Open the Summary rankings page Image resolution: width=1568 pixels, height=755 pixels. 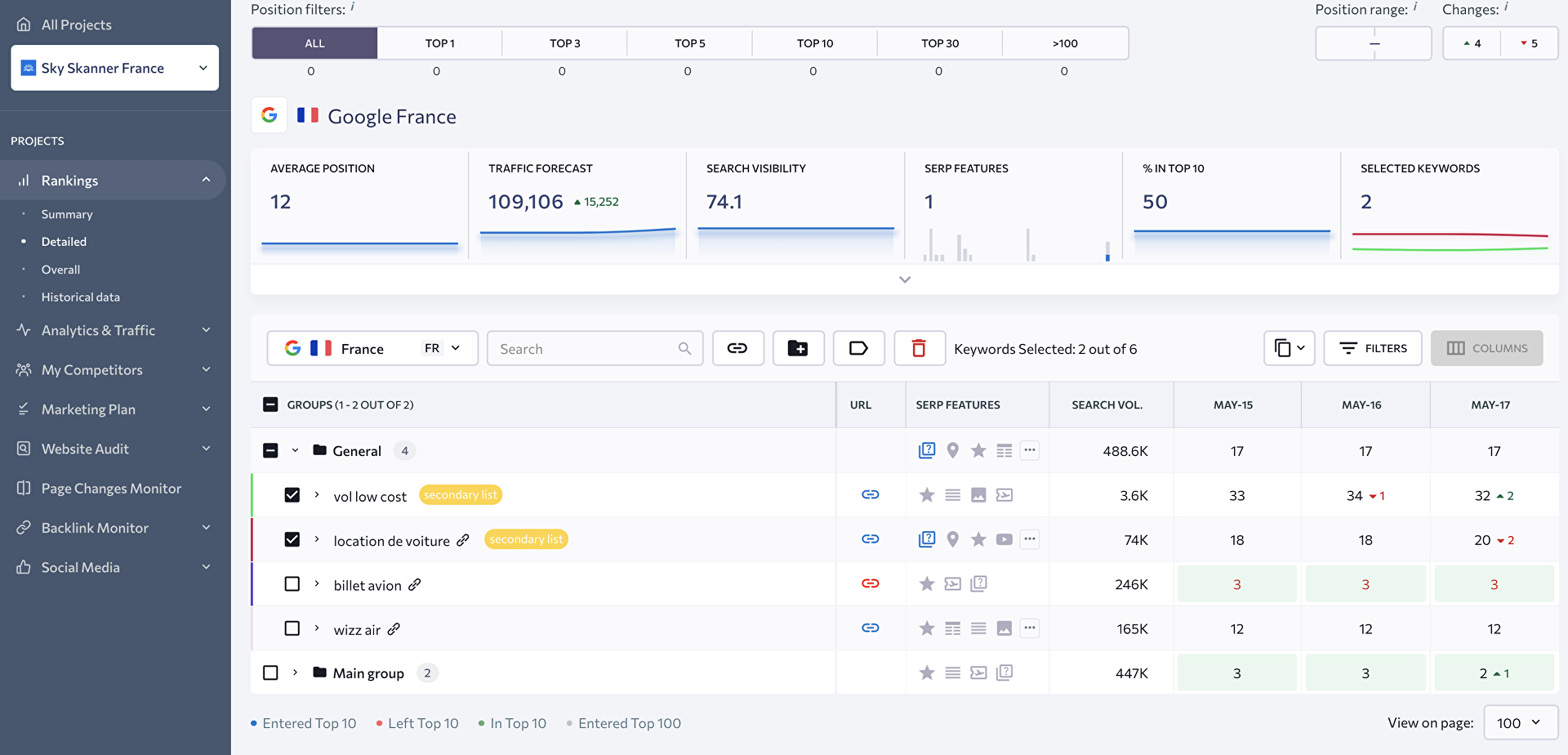point(67,214)
